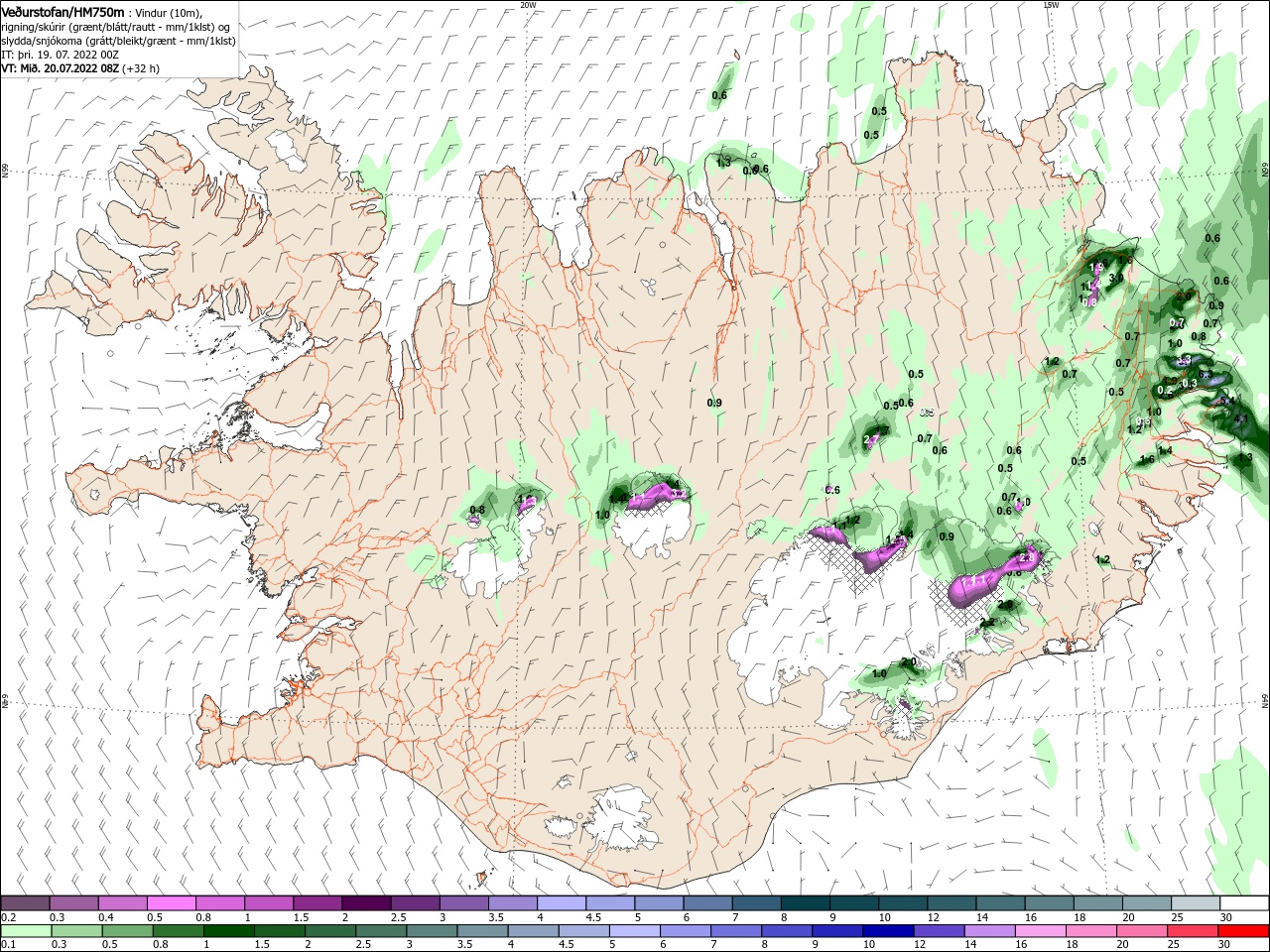The width and height of the screenshot is (1270, 952).
Task: Select the 'IT: þri. 19. 07. 2022 00Z' line
Action: pyautogui.click(x=61, y=55)
